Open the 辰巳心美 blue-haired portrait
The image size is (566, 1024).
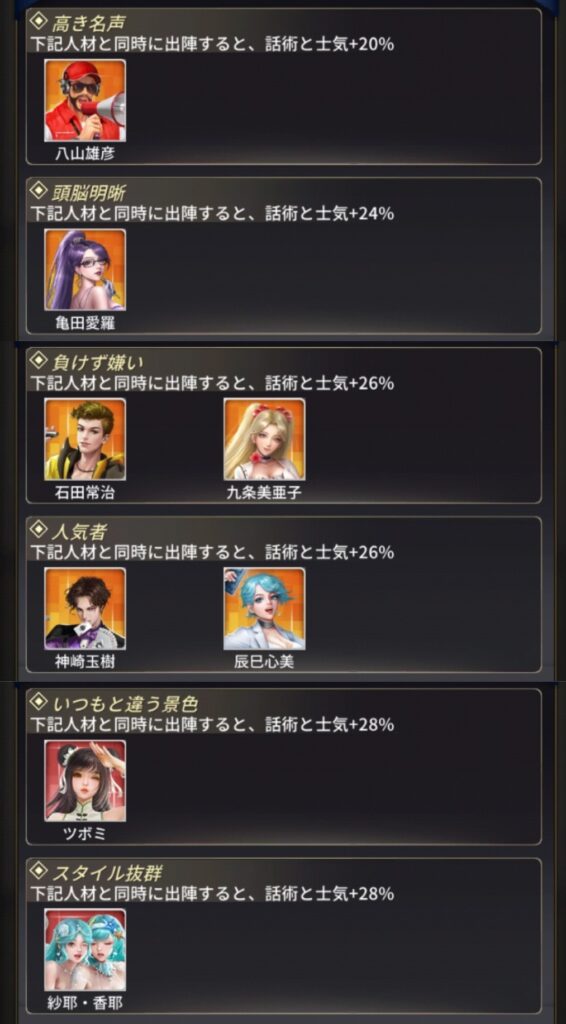coord(264,608)
